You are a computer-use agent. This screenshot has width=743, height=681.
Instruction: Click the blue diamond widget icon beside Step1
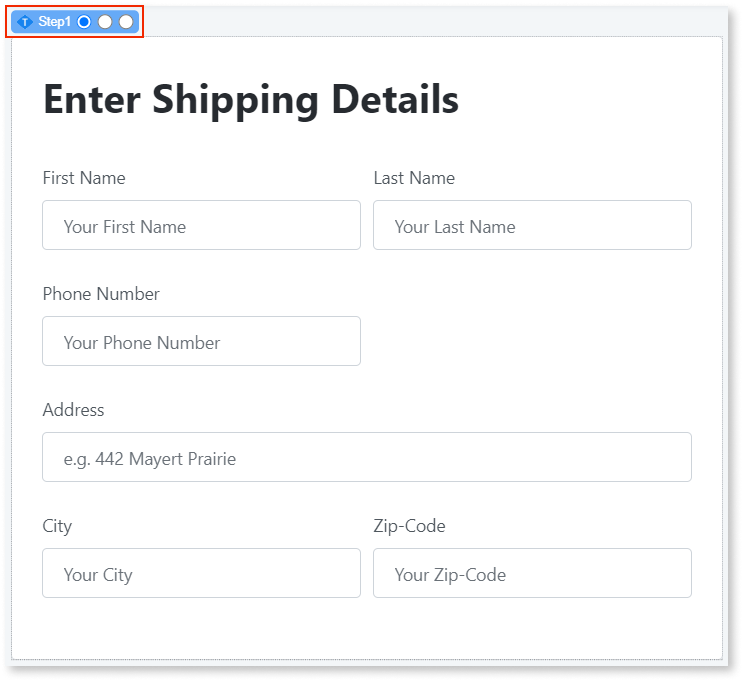(x=25, y=22)
